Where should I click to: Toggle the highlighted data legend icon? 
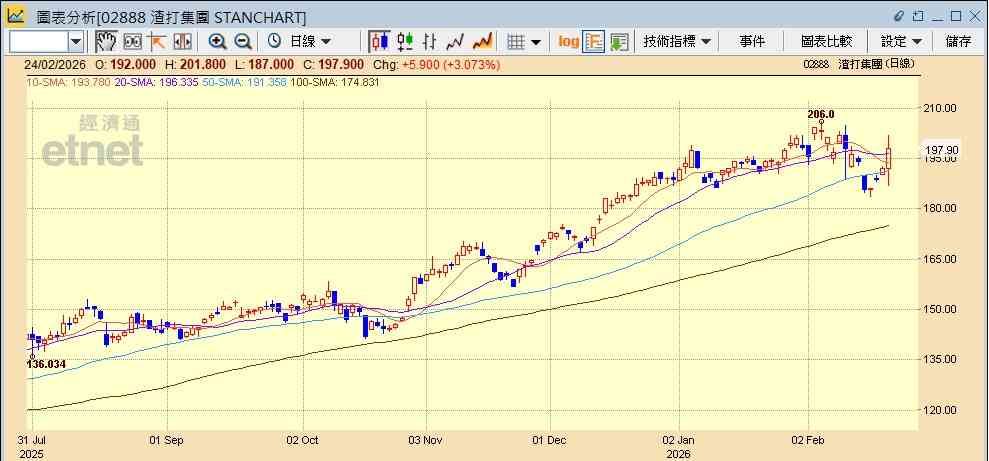pyautogui.click(x=594, y=42)
